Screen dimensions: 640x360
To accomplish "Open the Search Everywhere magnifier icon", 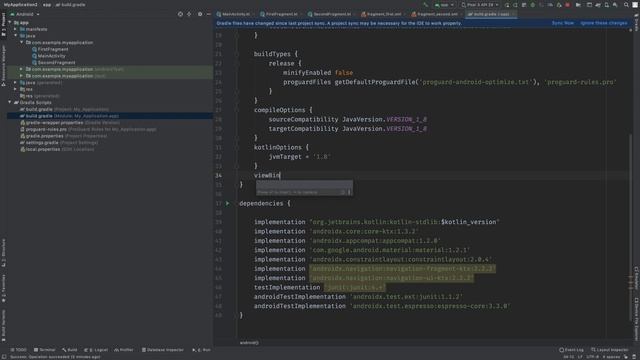I will click(626, 5).
